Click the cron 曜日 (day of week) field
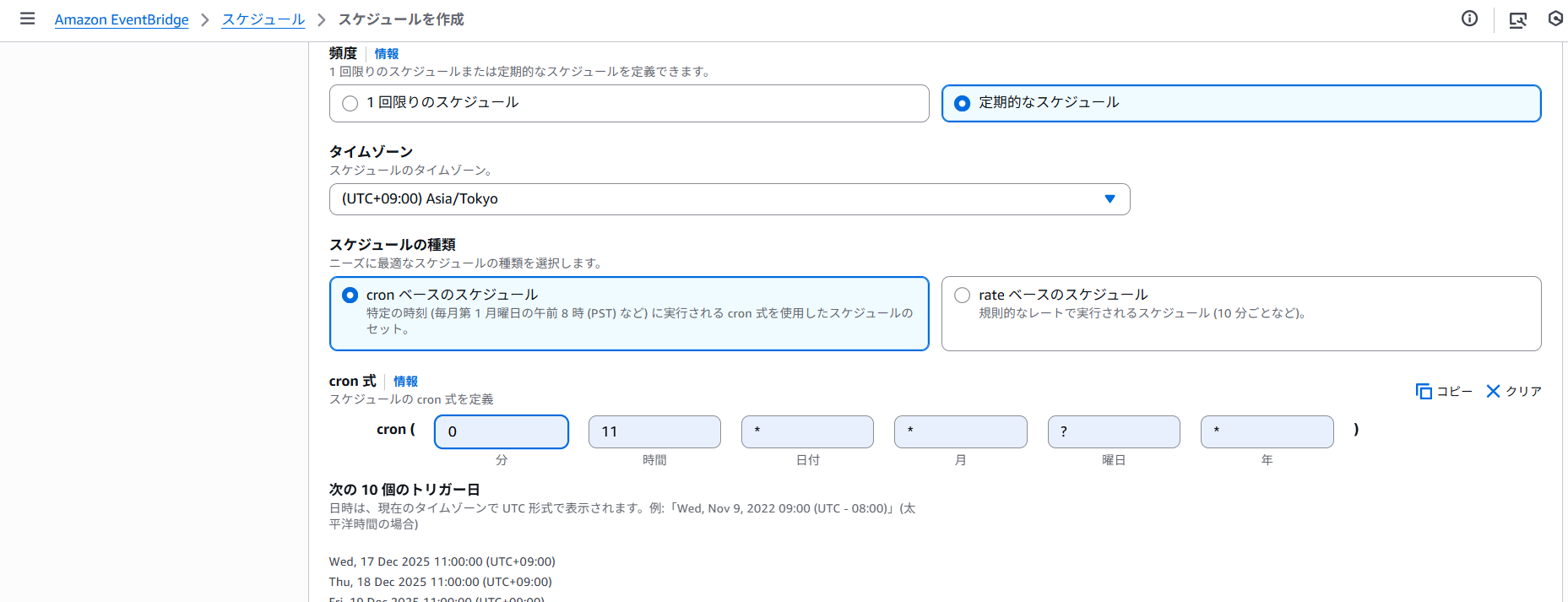Image resolution: width=1568 pixels, height=602 pixels. pyautogui.click(x=1114, y=431)
